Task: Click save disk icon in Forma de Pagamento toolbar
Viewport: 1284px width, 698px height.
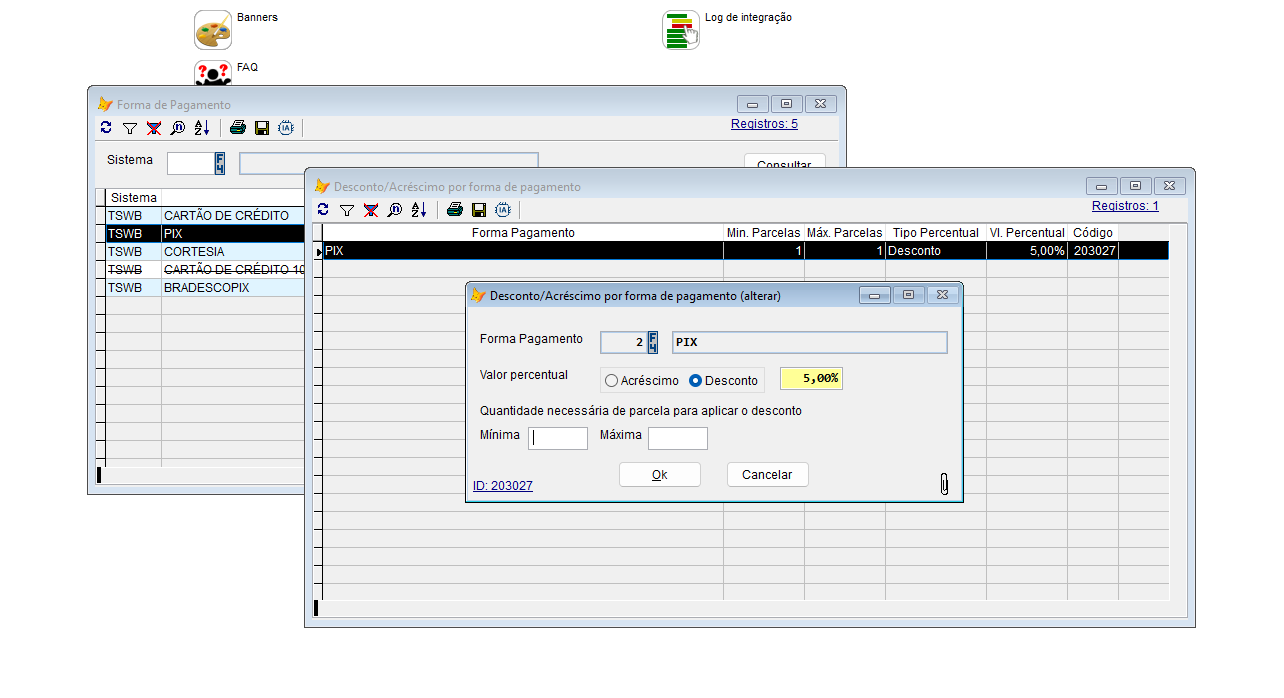Action: (262, 128)
